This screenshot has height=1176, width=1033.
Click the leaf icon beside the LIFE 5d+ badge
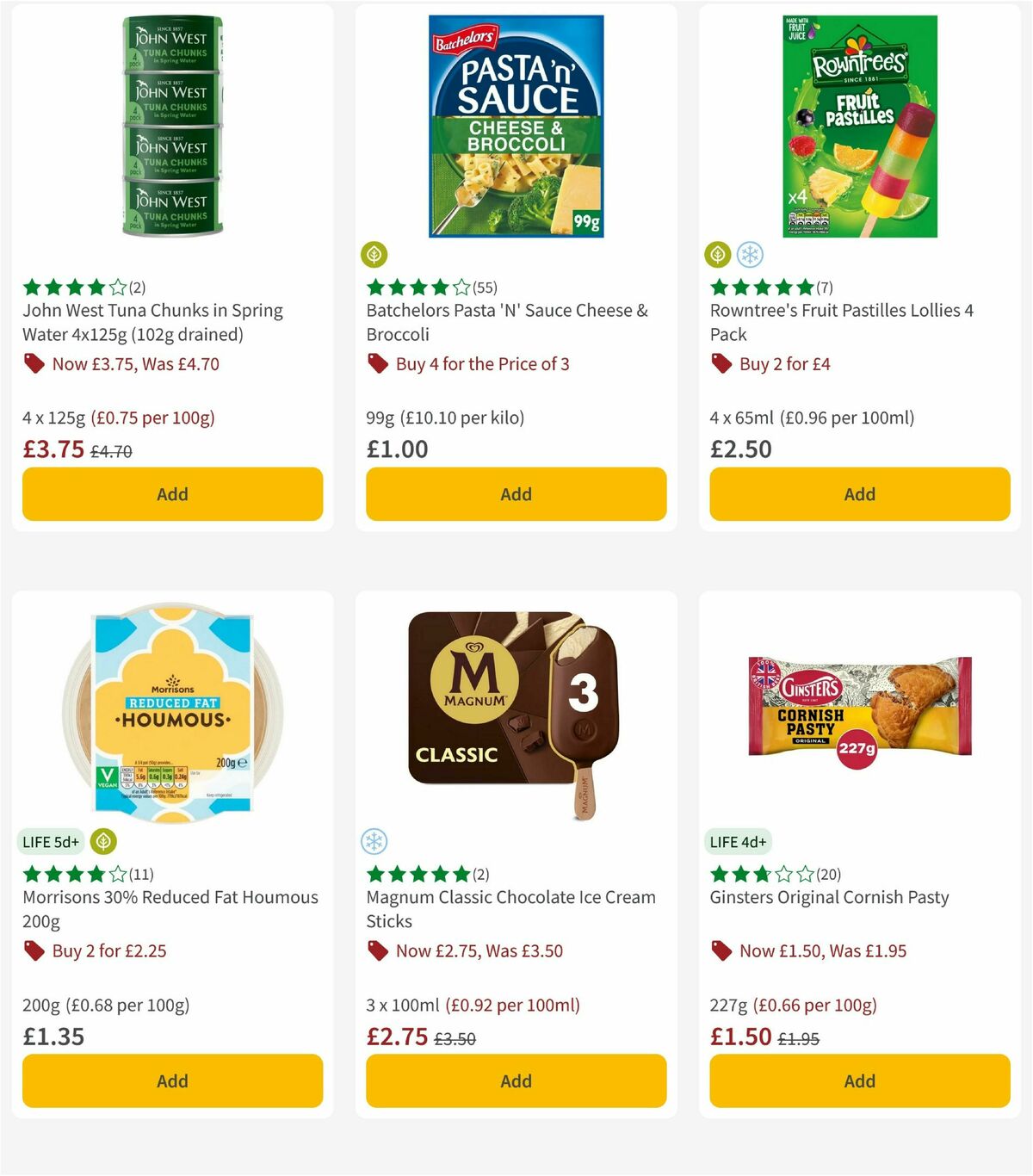(x=104, y=841)
